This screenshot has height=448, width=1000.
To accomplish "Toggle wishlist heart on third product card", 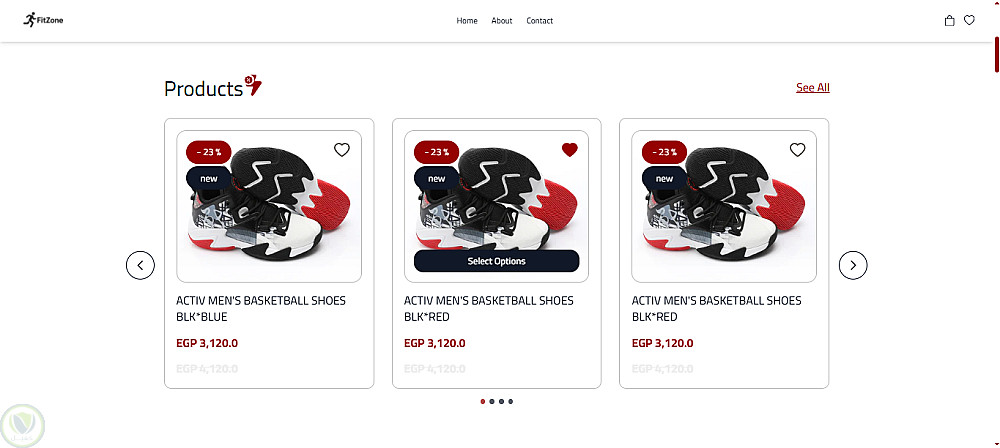I will (797, 150).
